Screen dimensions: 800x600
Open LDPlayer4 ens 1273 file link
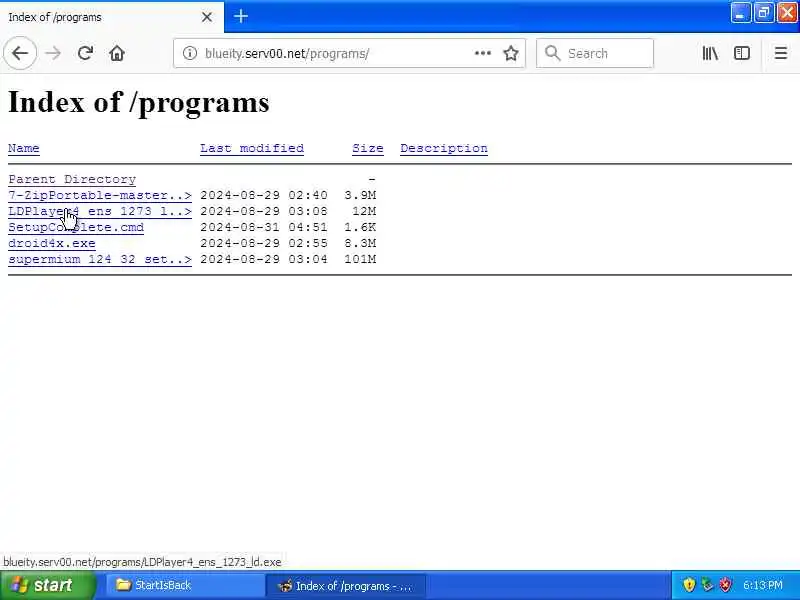(x=100, y=211)
